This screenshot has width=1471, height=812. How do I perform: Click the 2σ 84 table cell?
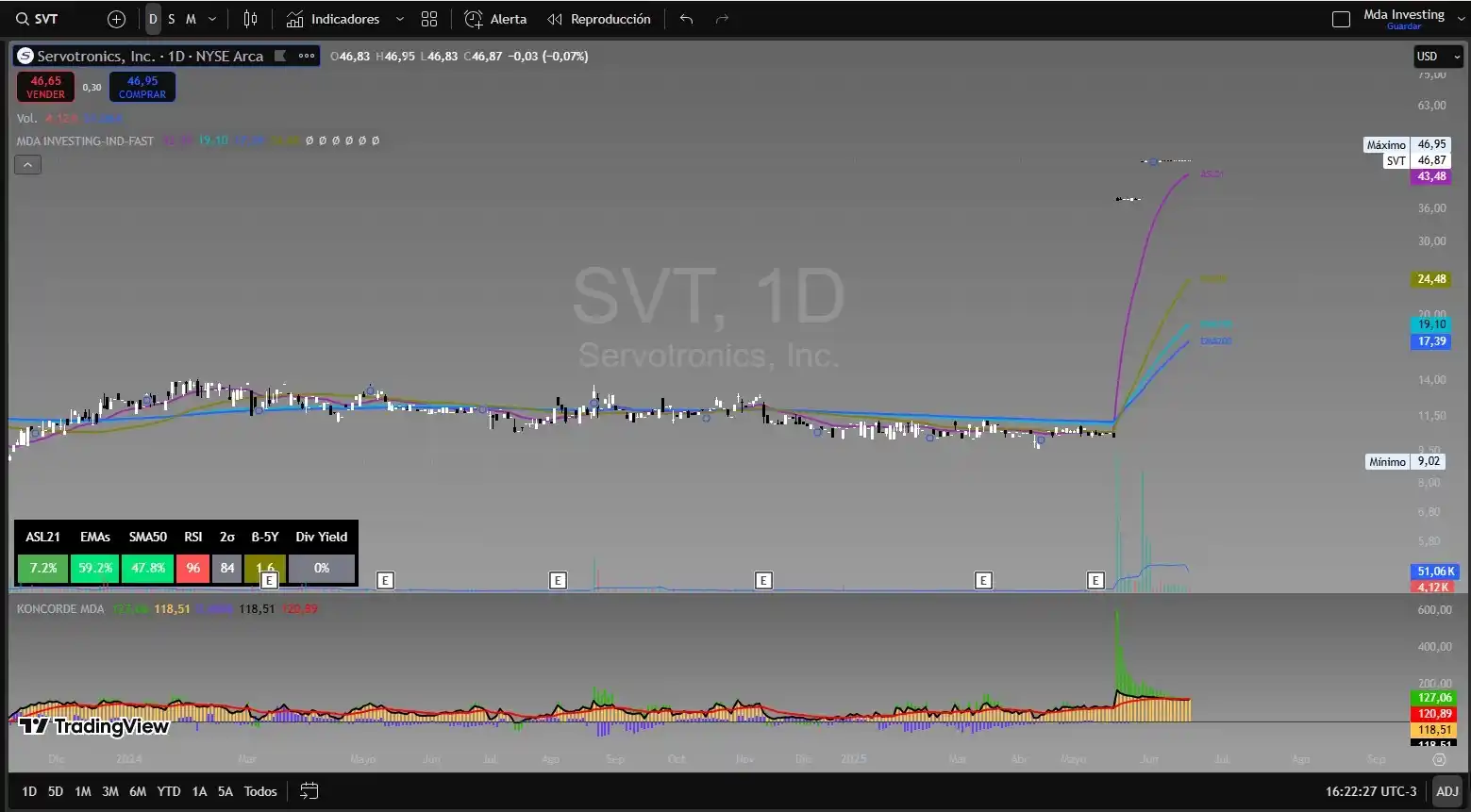tap(227, 569)
